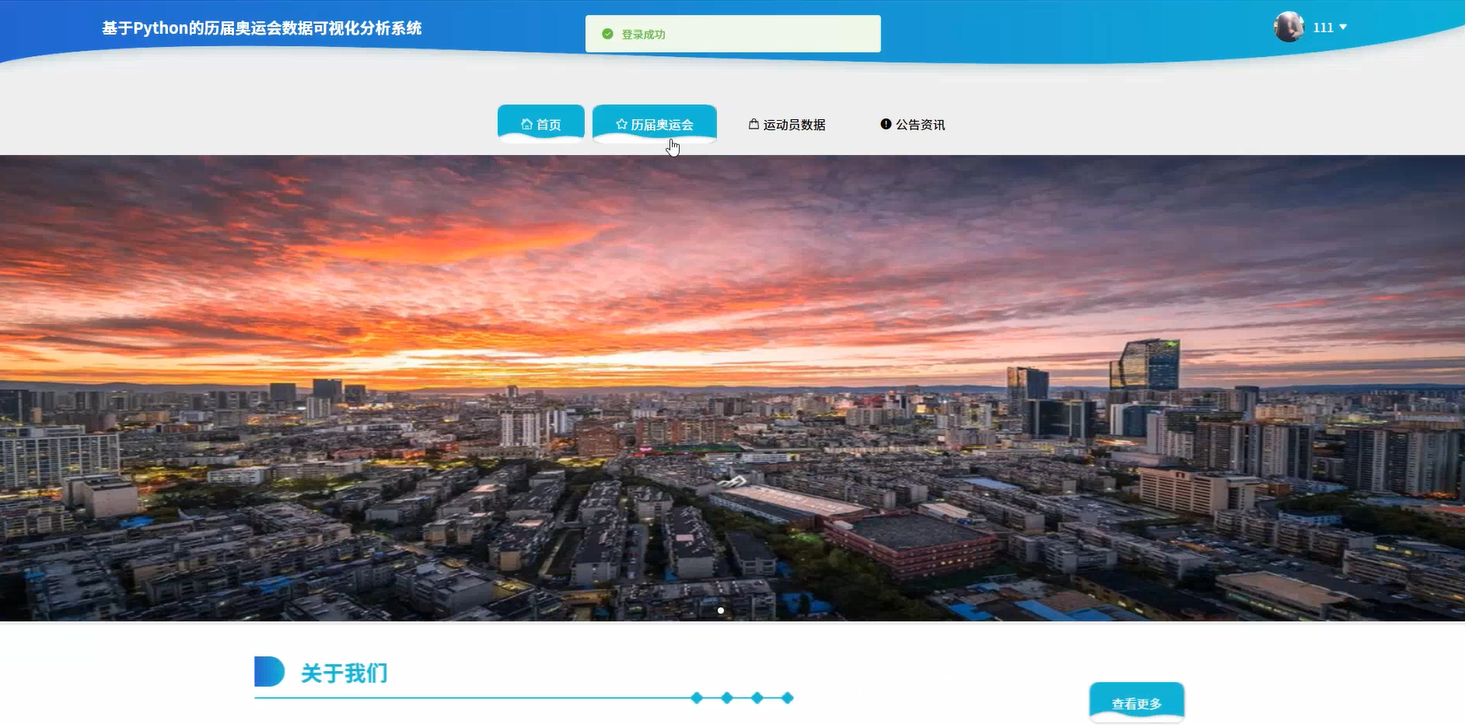Open the 首页 navigation tab
The width and height of the screenshot is (1465, 725).
541,124
